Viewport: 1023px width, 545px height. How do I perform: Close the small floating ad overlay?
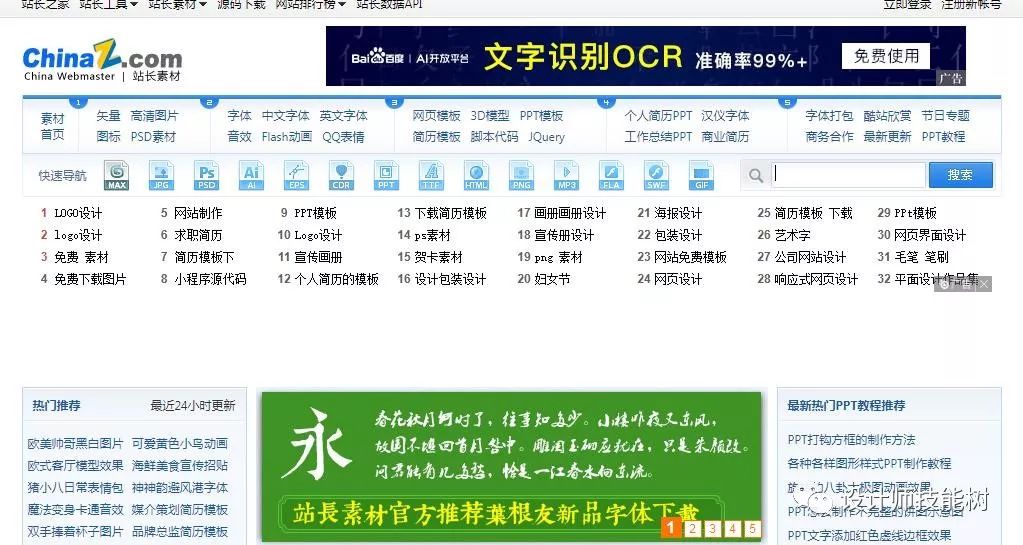coord(985,284)
